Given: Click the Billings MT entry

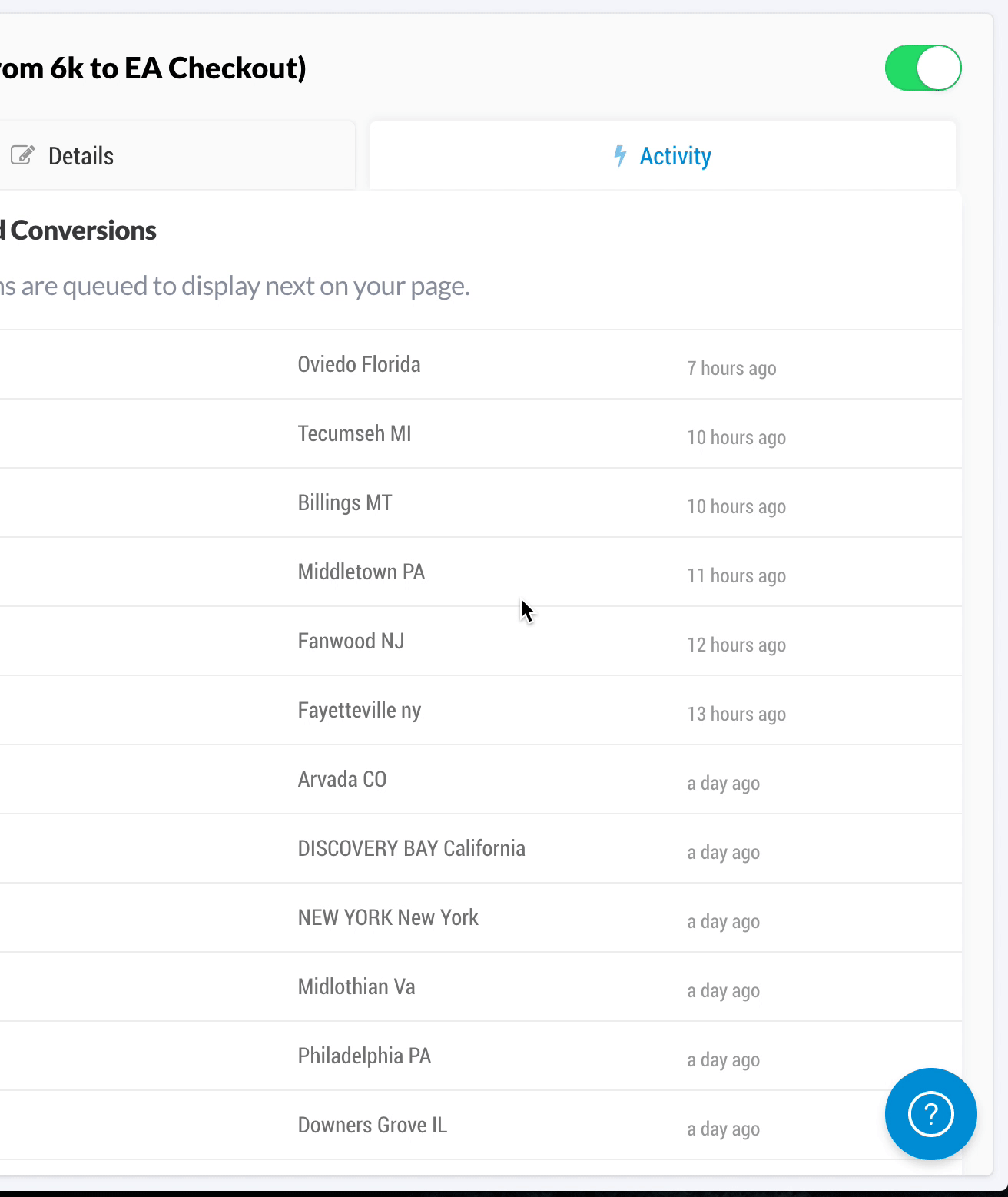Looking at the screenshot, I should [345, 502].
